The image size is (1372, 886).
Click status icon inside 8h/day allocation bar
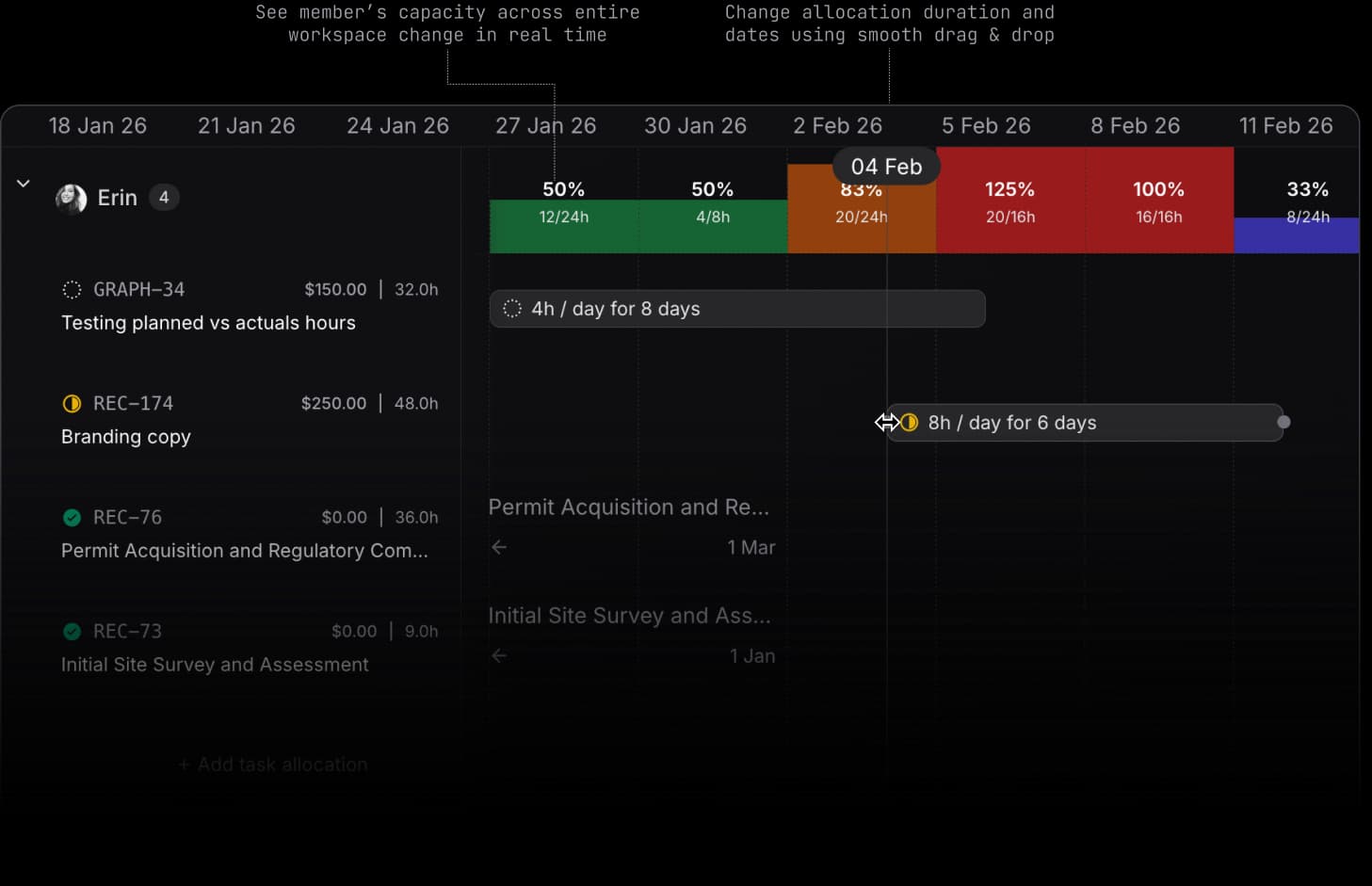(909, 423)
